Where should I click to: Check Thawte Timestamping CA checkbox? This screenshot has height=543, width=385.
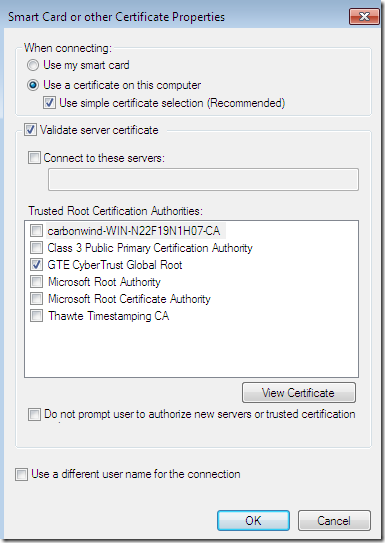pyautogui.click(x=37, y=316)
